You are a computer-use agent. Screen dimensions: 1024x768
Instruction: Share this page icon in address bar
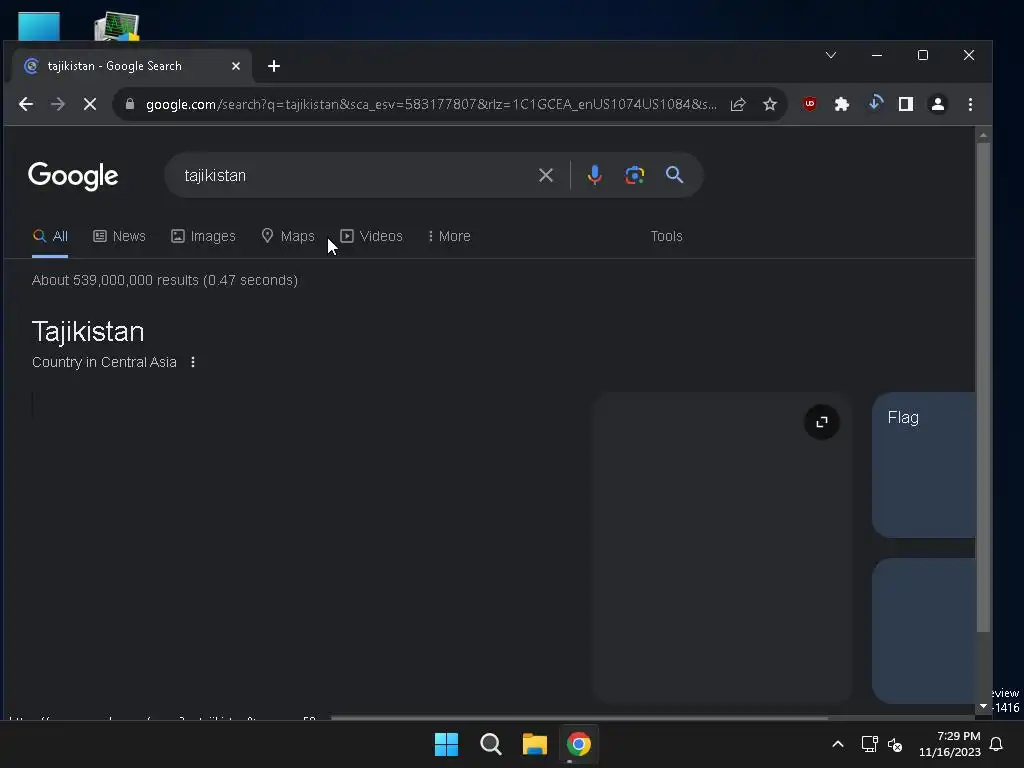738,104
